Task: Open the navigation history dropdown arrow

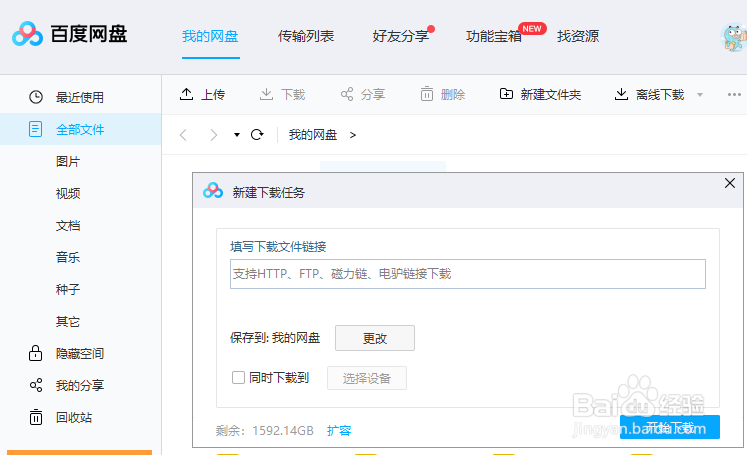Action: point(237,135)
